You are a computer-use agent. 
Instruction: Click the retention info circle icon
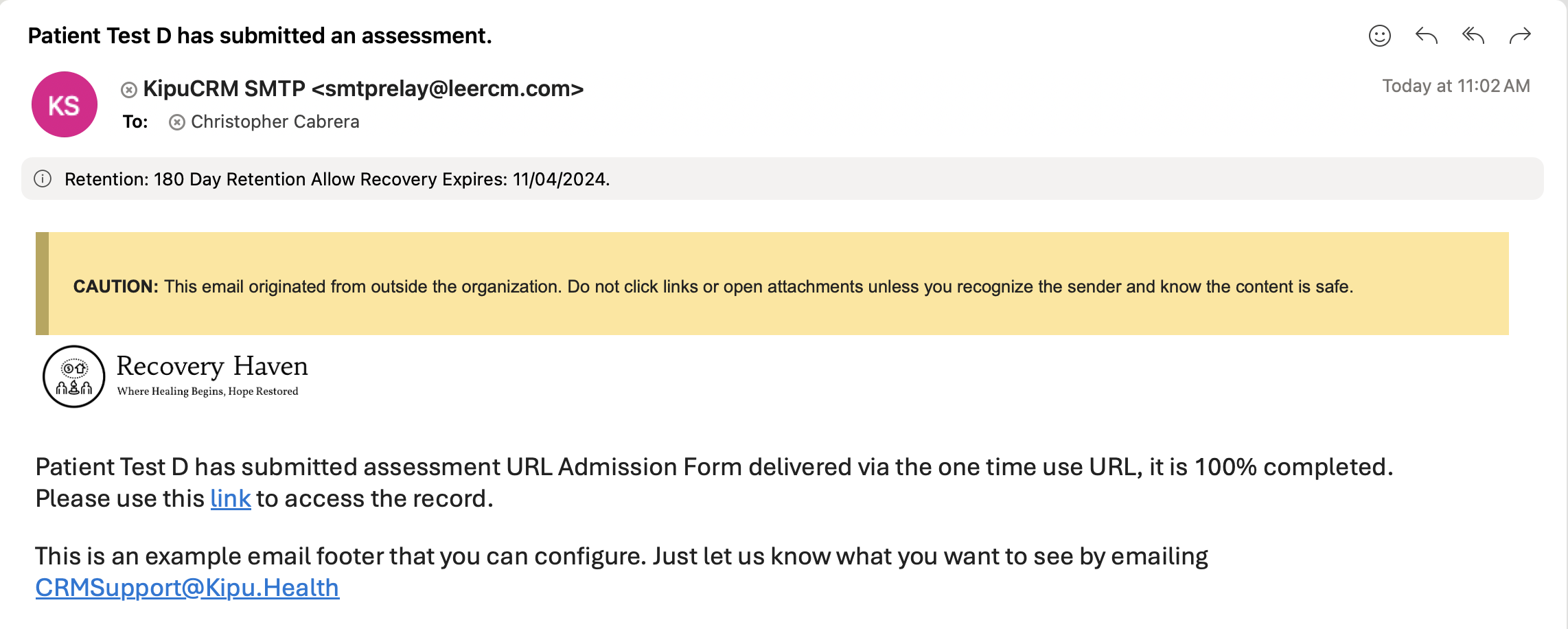pos(43,179)
